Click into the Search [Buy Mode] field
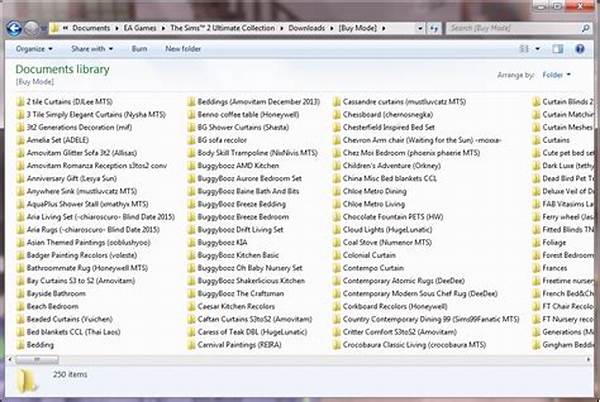 click(x=514, y=28)
